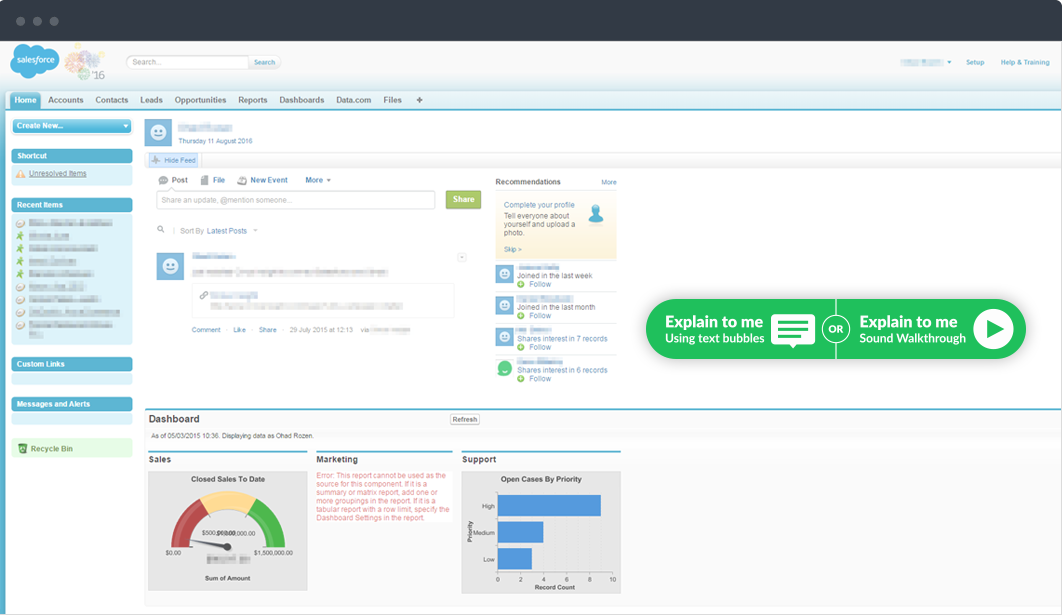Go to the Leads tab
Screen dimensions: 1062x615
click(151, 100)
